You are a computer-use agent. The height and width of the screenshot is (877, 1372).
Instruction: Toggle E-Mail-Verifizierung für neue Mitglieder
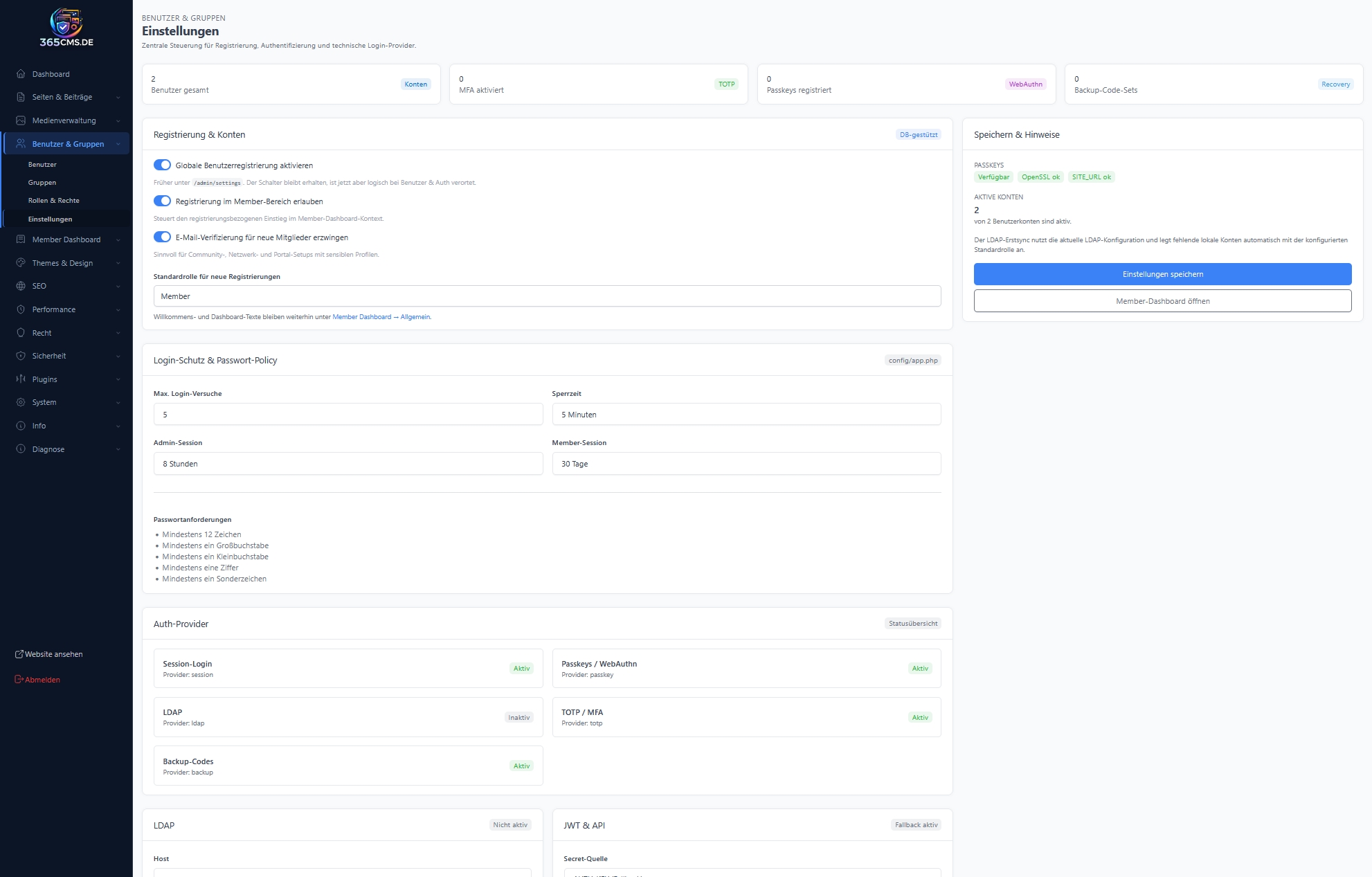pos(162,237)
